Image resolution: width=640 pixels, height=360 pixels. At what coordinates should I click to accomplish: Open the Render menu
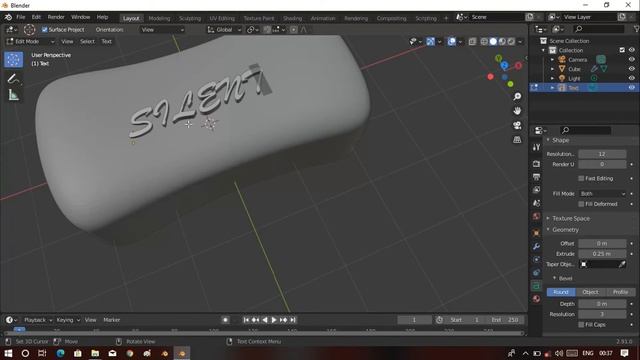(56, 17)
